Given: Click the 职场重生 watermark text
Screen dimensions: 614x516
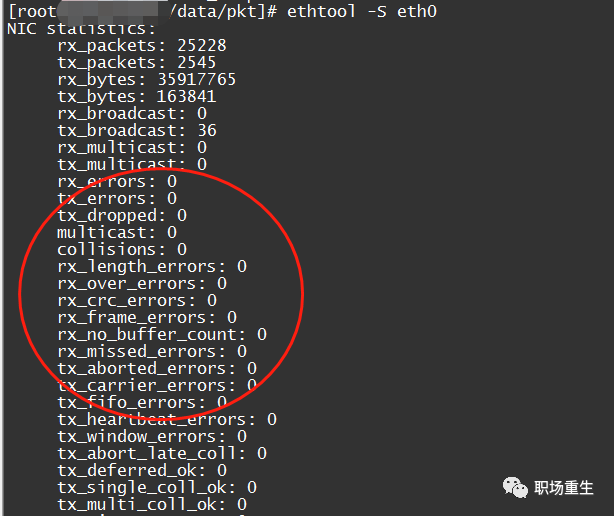Looking at the screenshot, I should point(563,488).
